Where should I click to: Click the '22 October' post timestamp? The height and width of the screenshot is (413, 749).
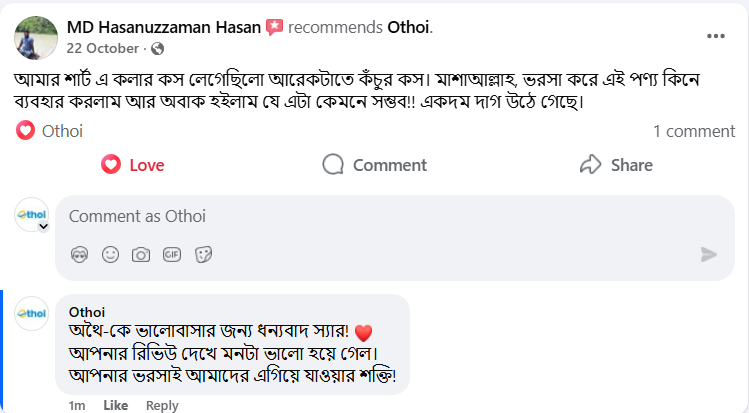[102, 48]
